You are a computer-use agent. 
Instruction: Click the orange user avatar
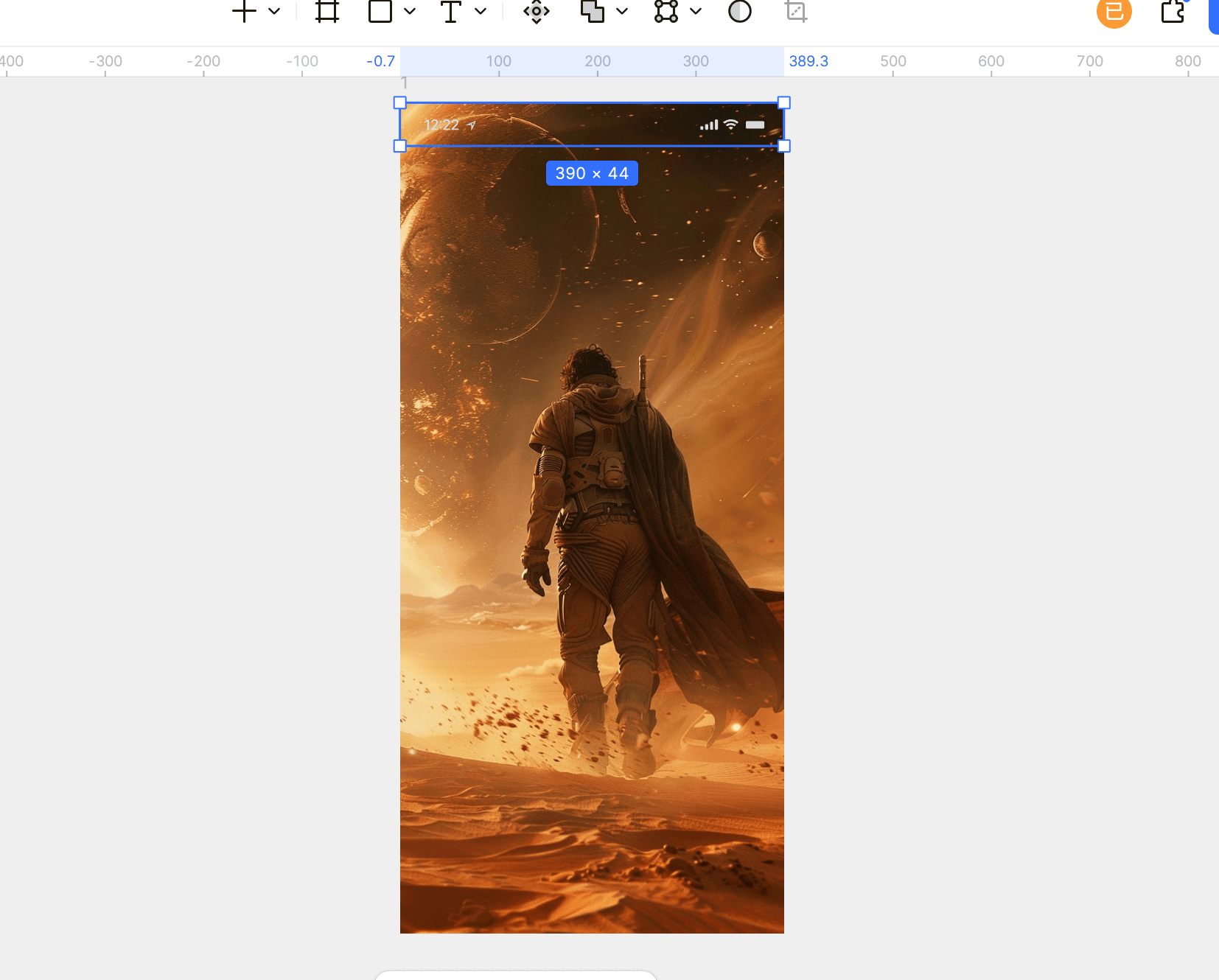pos(1114,11)
